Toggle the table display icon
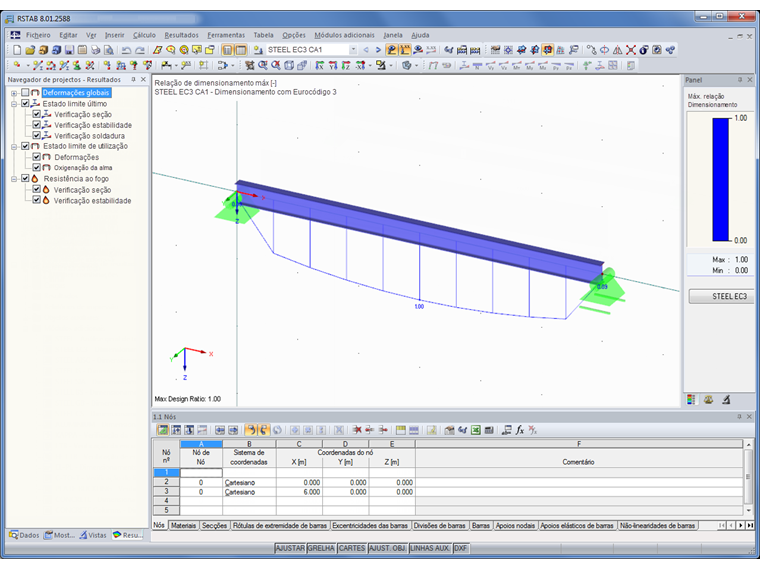The height and width of the screenshot is (570, 760). (240, 50)
